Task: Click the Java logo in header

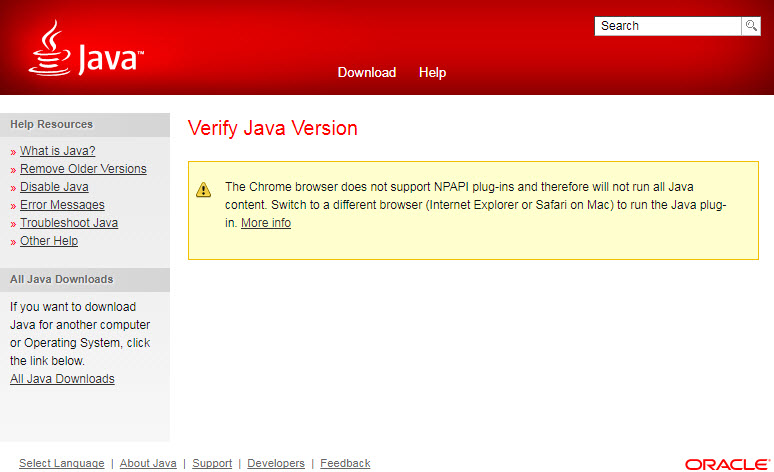Action: pos(86,49)
